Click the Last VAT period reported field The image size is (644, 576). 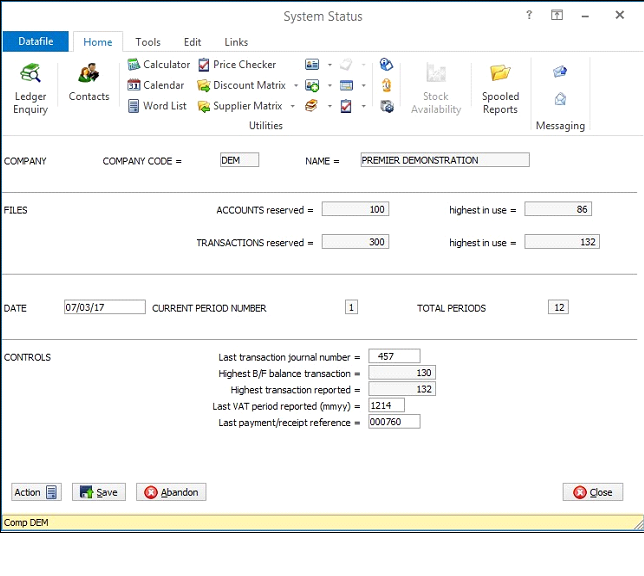[x=386, y=406]
